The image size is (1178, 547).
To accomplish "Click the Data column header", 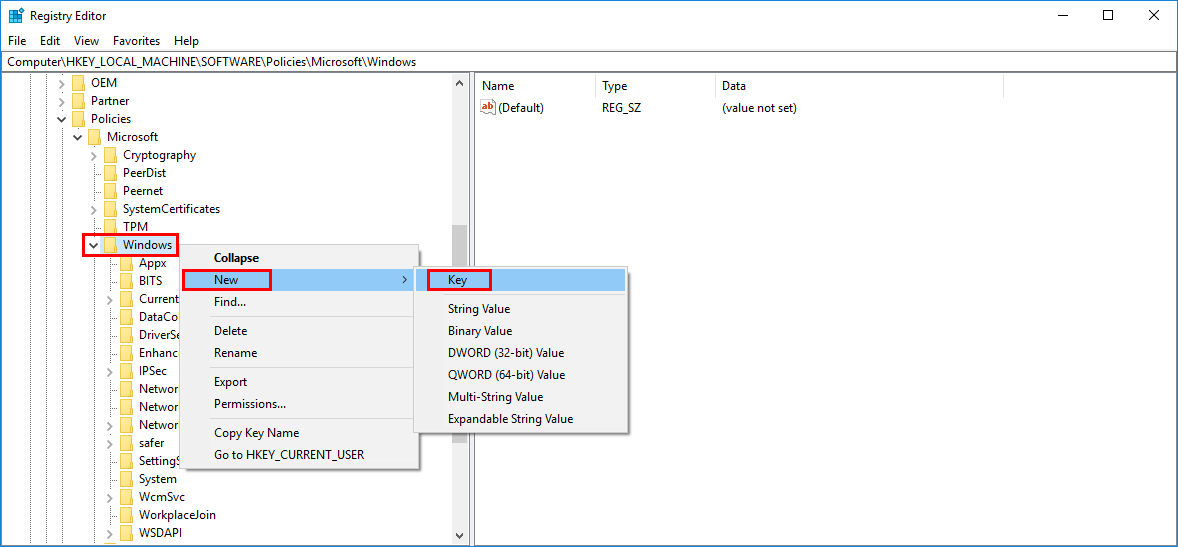I will (x=859, y=86).
